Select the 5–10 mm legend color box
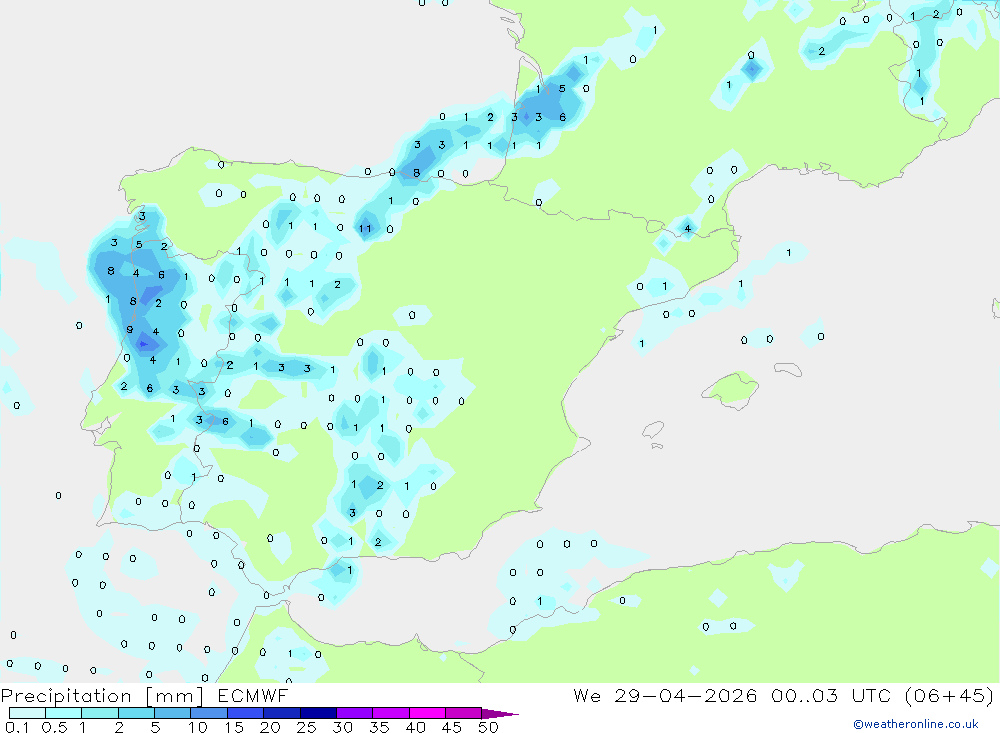The image size is (1000, 733). click(x=173, y=713)
